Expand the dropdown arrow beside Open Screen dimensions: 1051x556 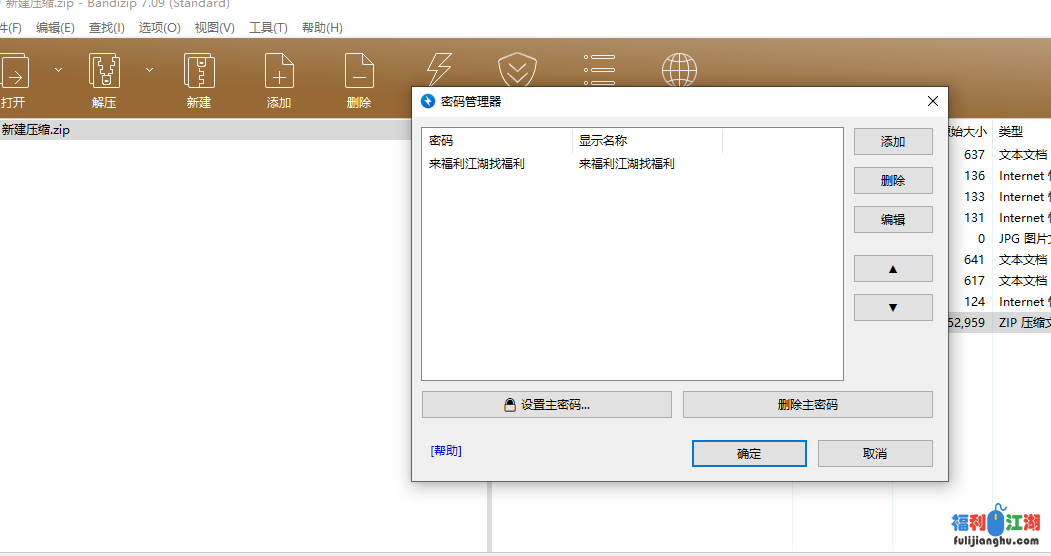(58, 70)
